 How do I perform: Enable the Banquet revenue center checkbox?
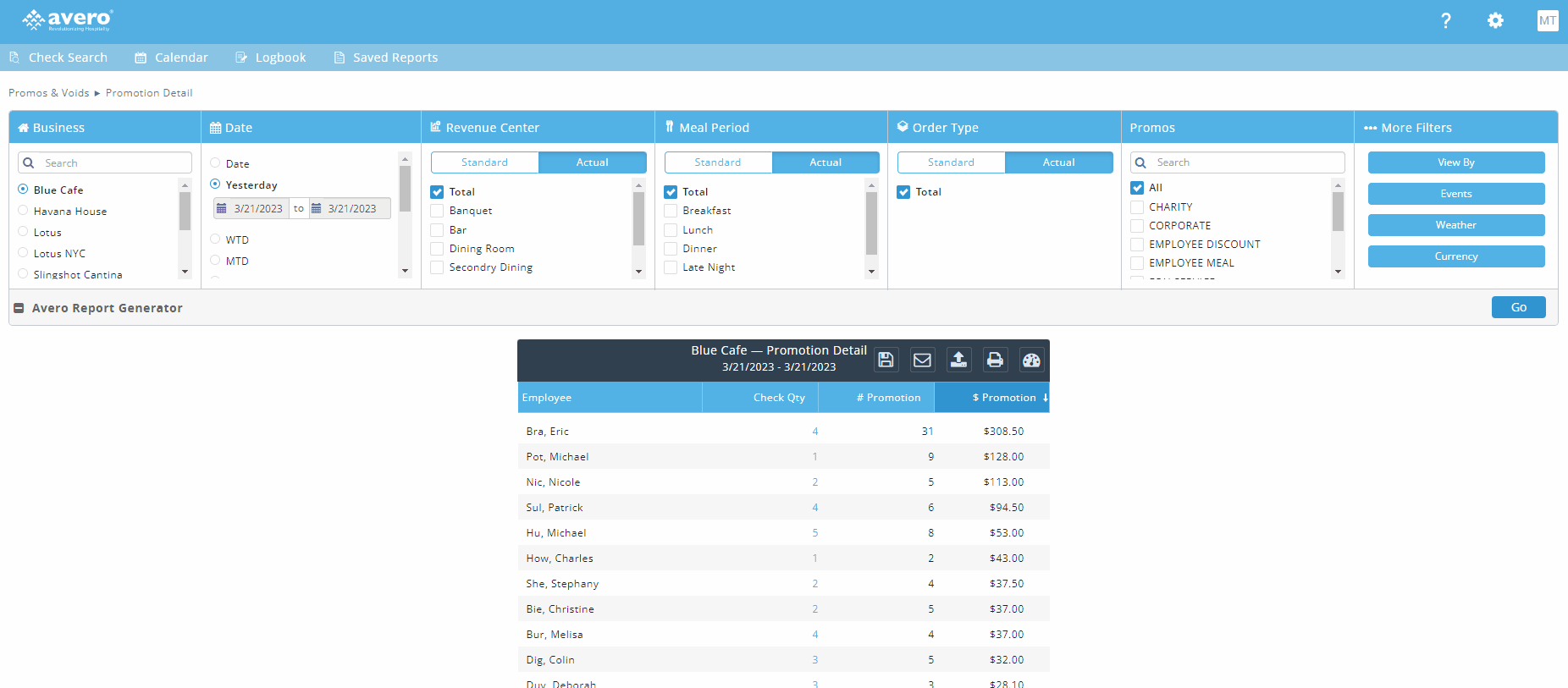pyautogui.click(x=438, y=211)
